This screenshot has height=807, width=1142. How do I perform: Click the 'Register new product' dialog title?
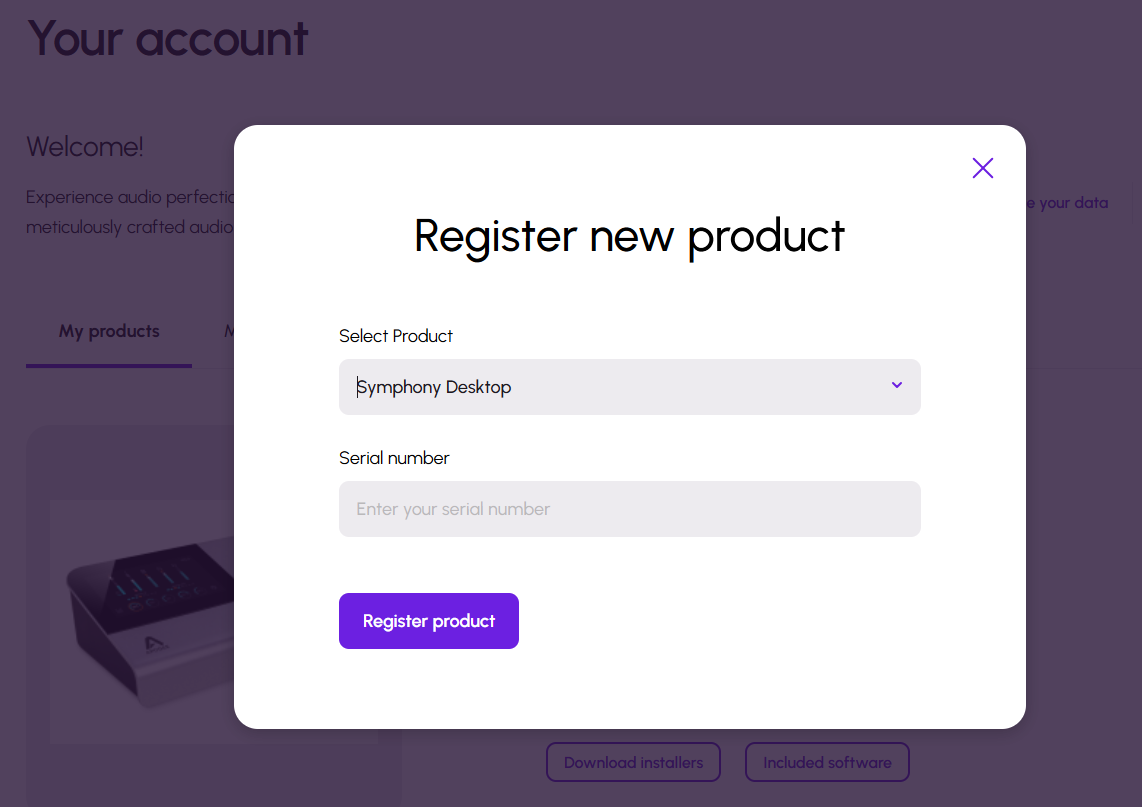pyautogui.click(x=629, y=236)
